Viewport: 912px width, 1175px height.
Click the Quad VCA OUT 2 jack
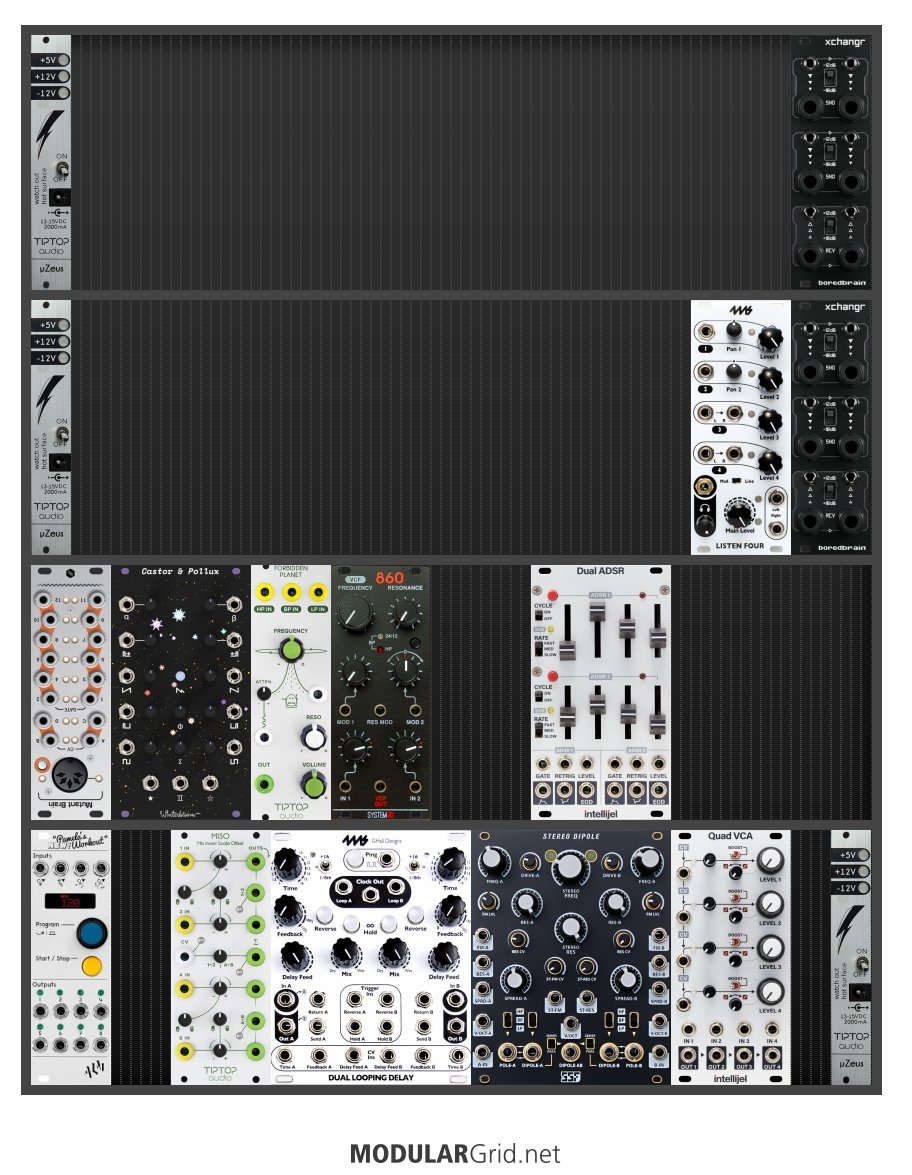pyautogui.click(x=716, y=1055)
